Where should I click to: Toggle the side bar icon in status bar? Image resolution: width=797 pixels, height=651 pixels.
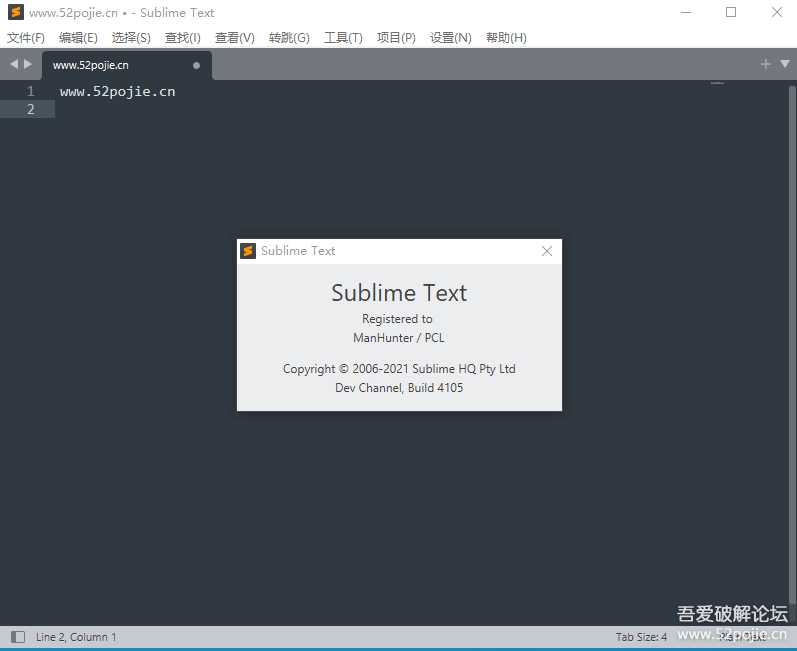pos(18,637)
